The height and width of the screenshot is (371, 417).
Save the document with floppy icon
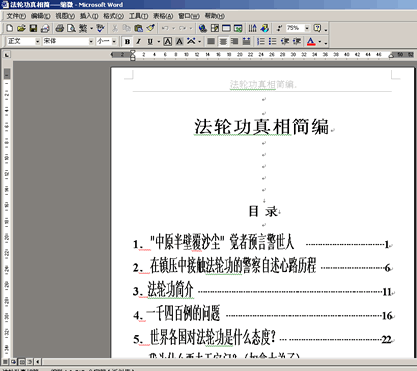click(x=33, y=28)
